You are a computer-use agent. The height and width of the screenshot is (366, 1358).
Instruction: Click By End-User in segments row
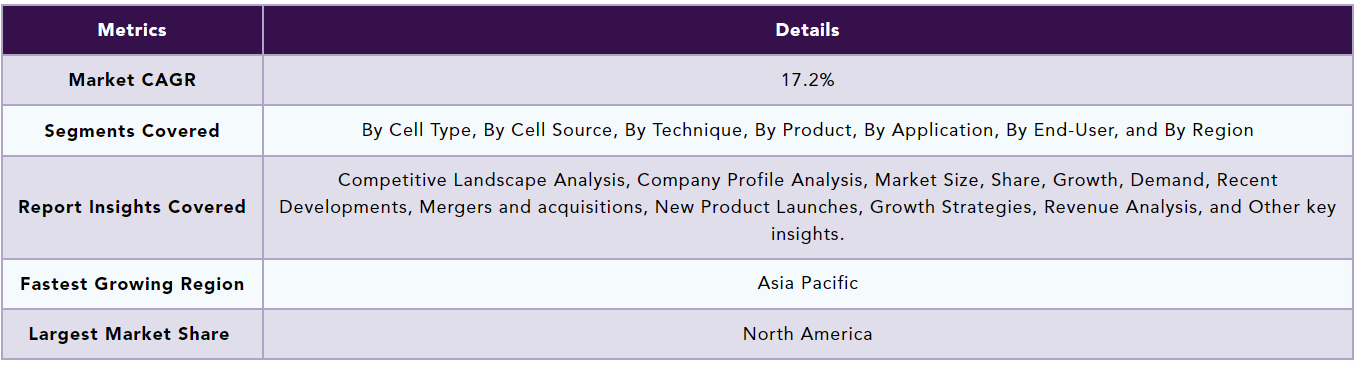pos(1058,130)
